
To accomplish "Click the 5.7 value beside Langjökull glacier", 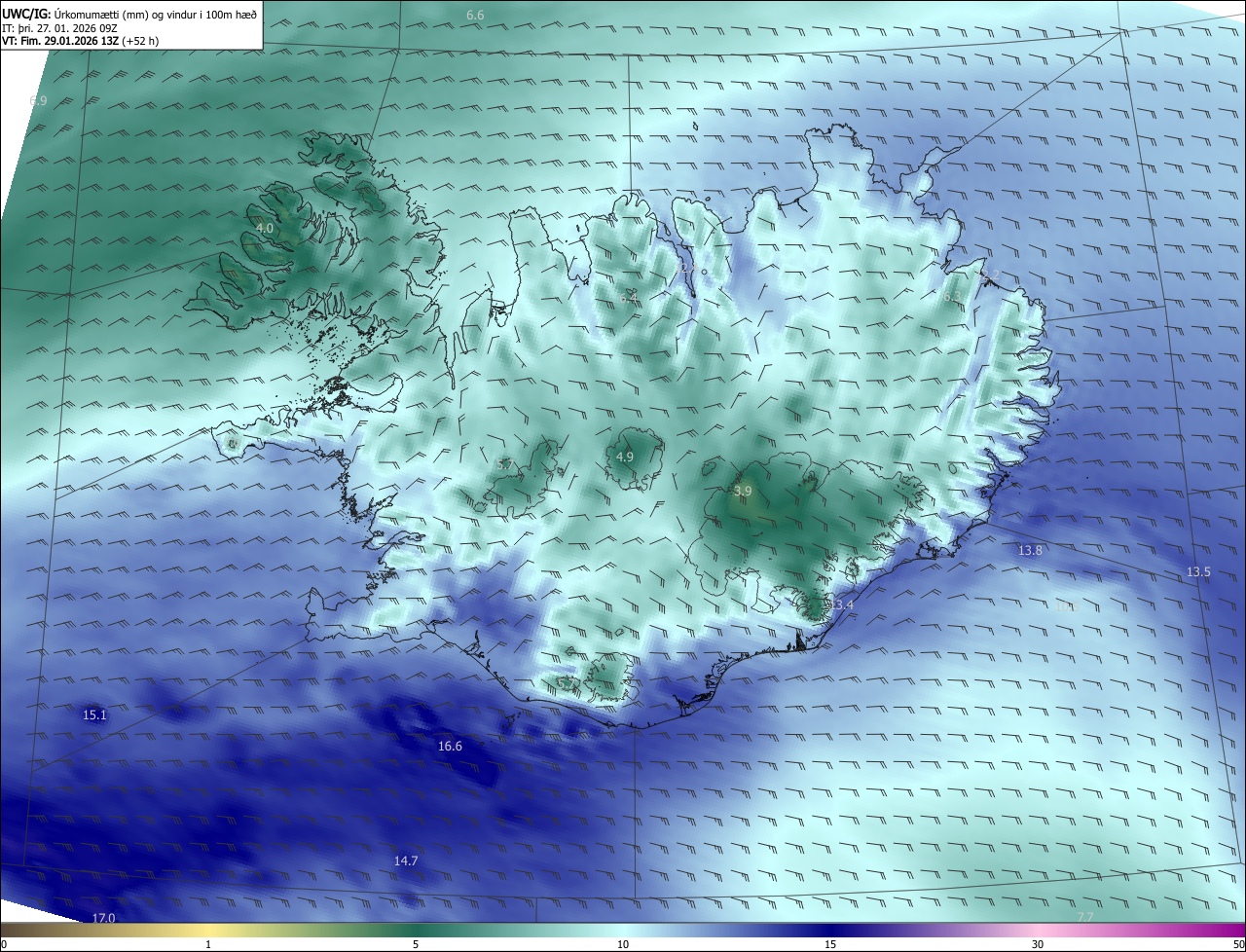I will click(x=504, y=465).
